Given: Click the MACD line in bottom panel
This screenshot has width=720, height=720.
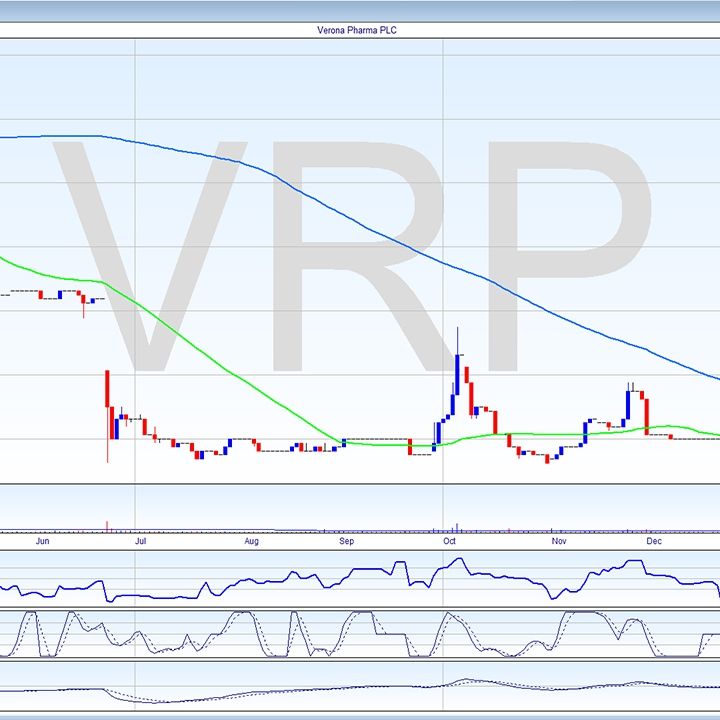Looking at the screenshot, I should (360, 688).
